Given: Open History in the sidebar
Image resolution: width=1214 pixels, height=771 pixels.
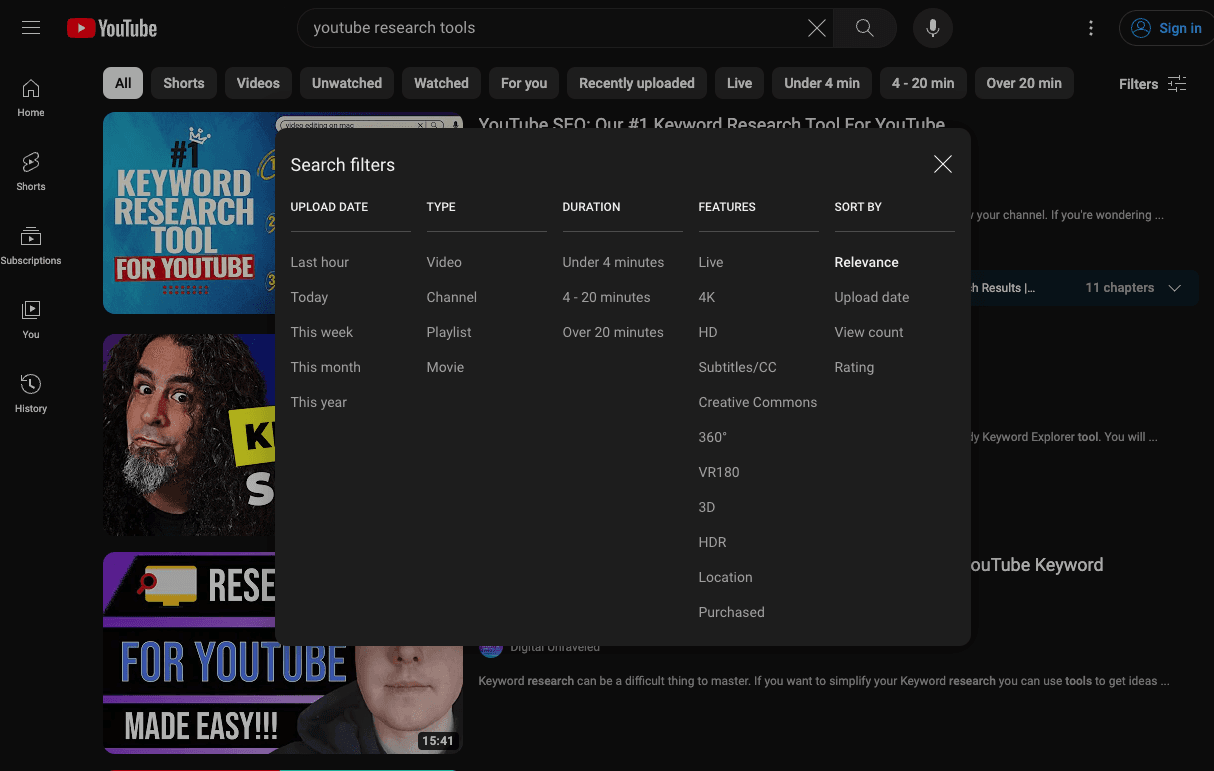Looking at the screenshot, I should click(x=31, y=394).
